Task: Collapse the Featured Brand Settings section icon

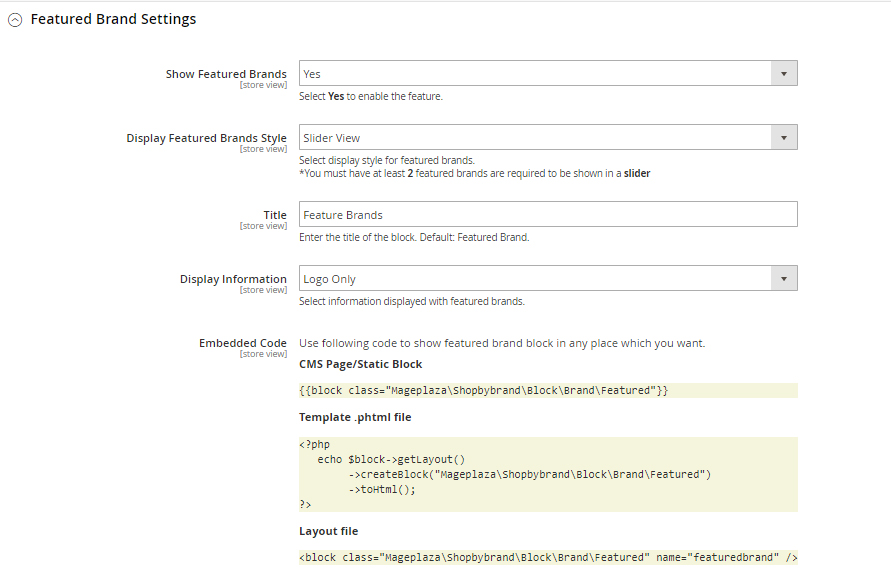Action: pos(15,20)
